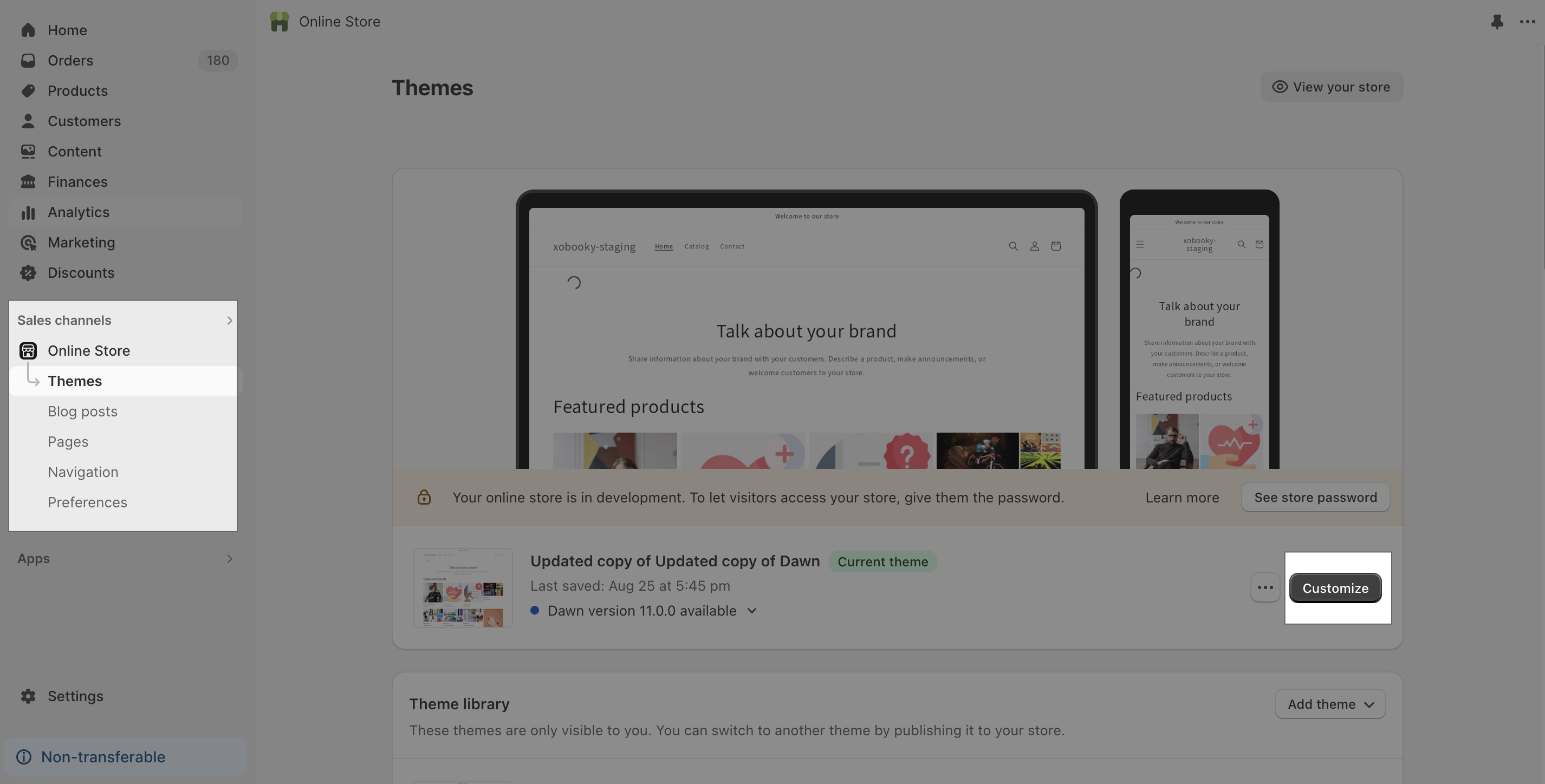Click the Settings gear icon
Viewport: 1545px width, 784px height.
[28, 696]
